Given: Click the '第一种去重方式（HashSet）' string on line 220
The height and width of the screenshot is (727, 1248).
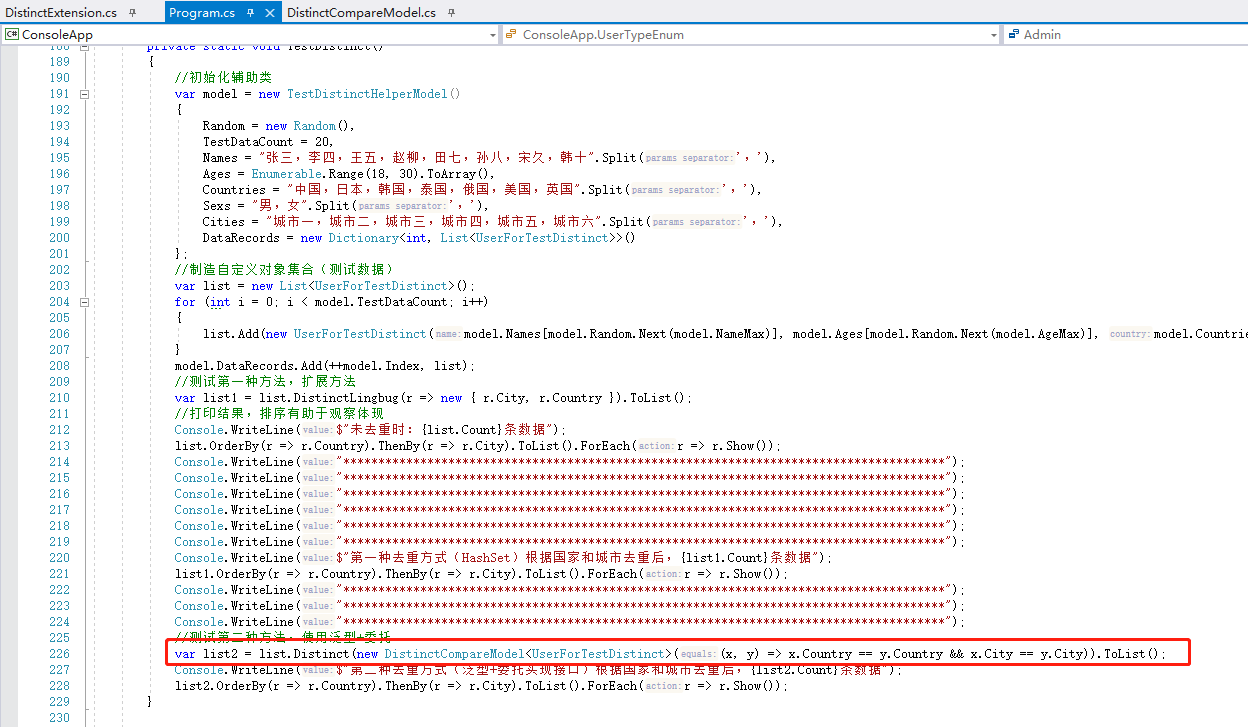Looking at the screenshot, I should pyautogui.click(x=579, y=558).
